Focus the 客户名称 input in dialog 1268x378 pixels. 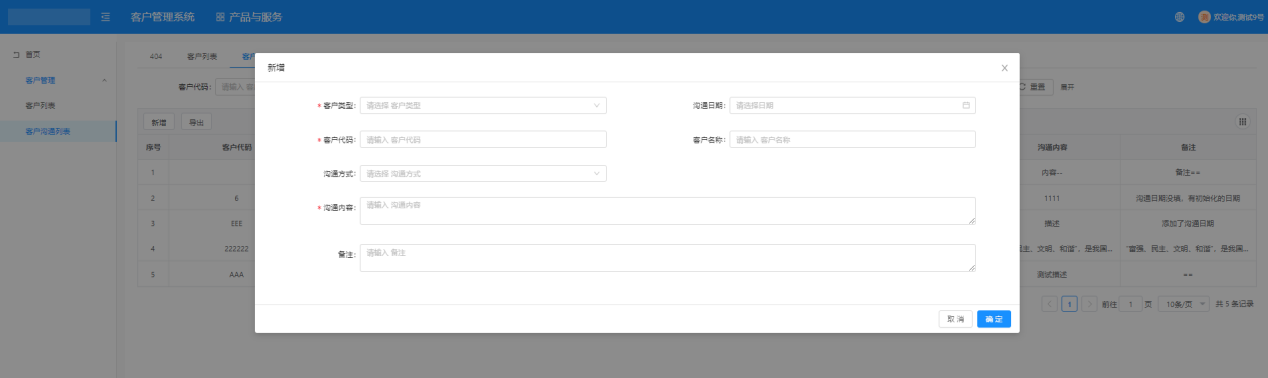coord(853,139)
